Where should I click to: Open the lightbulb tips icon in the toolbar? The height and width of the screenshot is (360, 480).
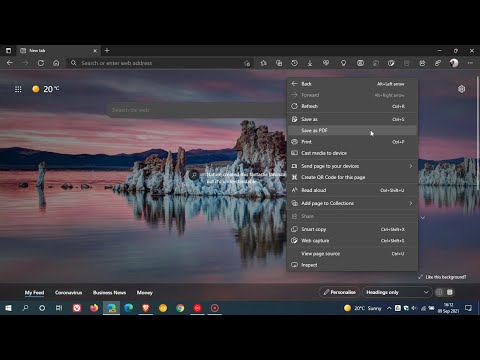click(x=343, y=63)
